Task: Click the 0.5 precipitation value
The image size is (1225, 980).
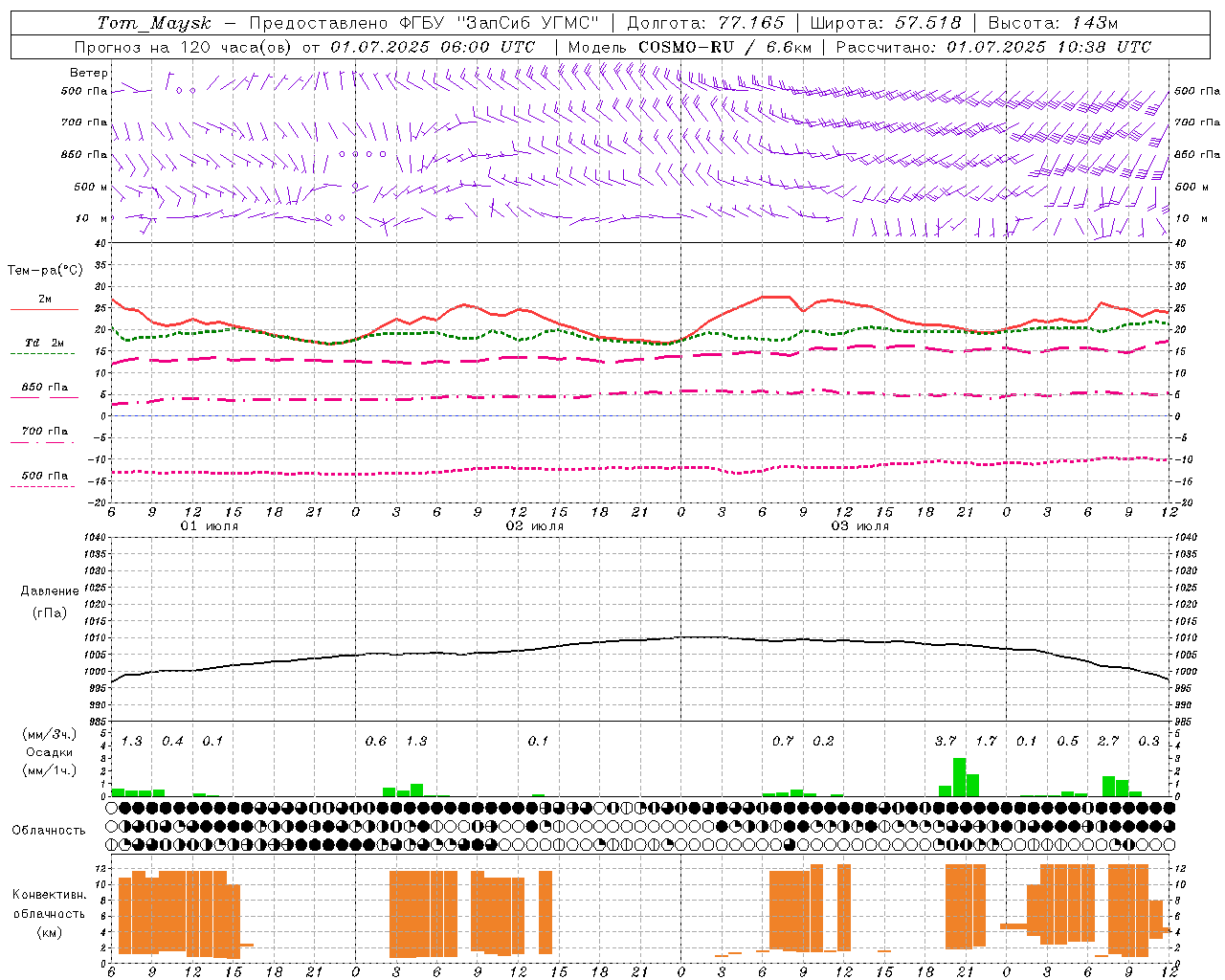Action: [x=1067, y=741]
